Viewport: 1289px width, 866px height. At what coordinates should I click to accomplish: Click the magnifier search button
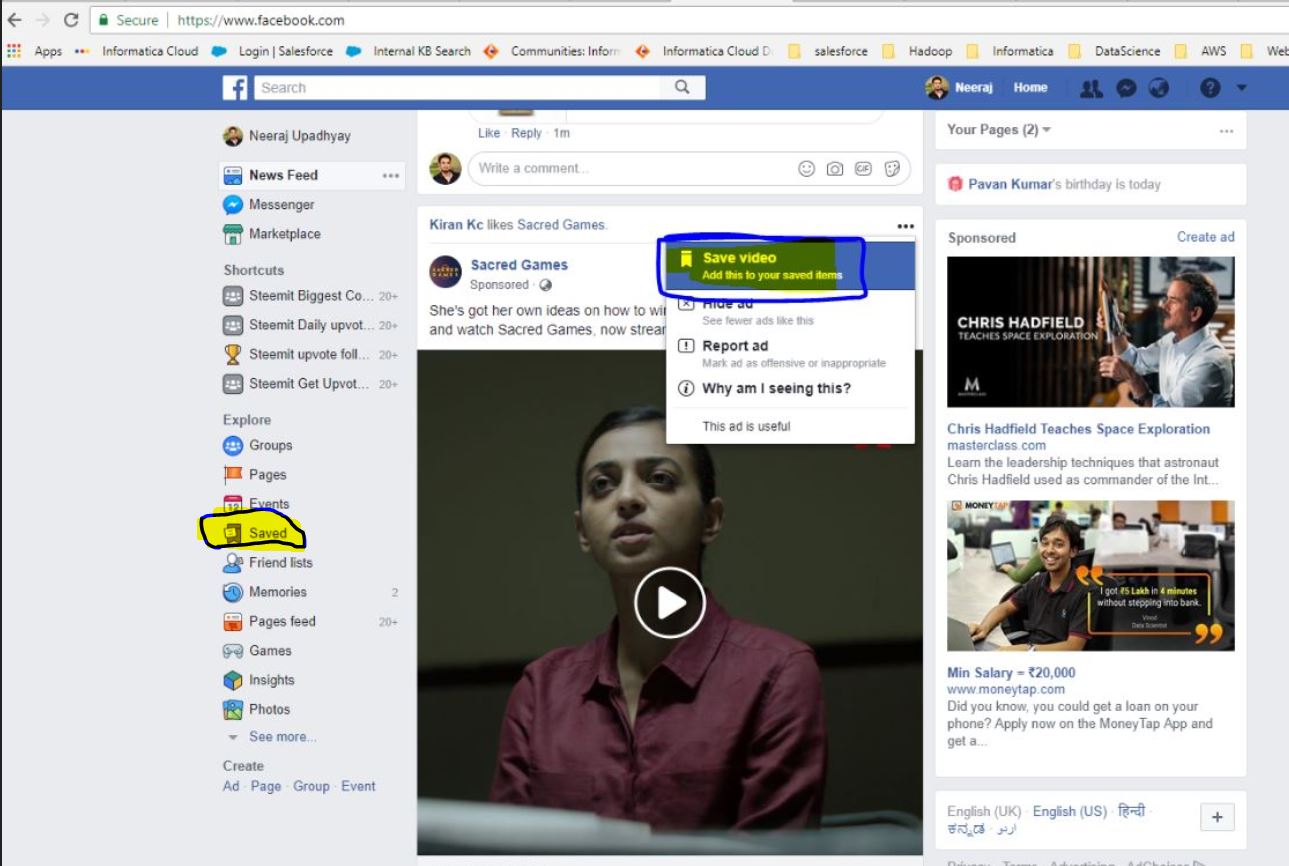pos(682,87)
